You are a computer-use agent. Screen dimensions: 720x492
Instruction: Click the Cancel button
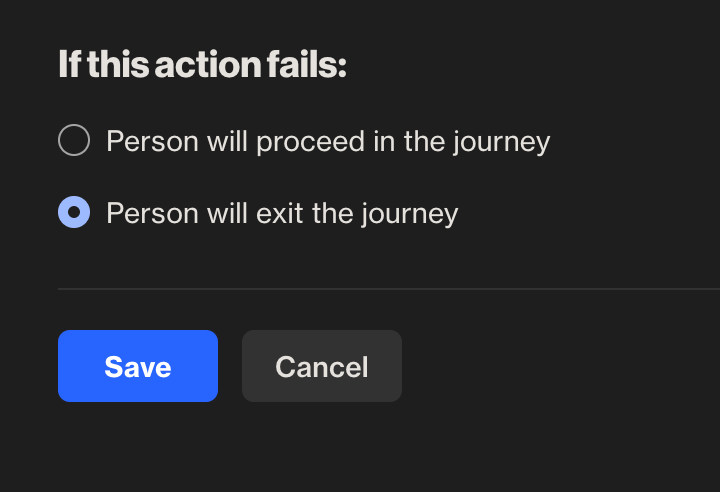click(x=322, y=366)
